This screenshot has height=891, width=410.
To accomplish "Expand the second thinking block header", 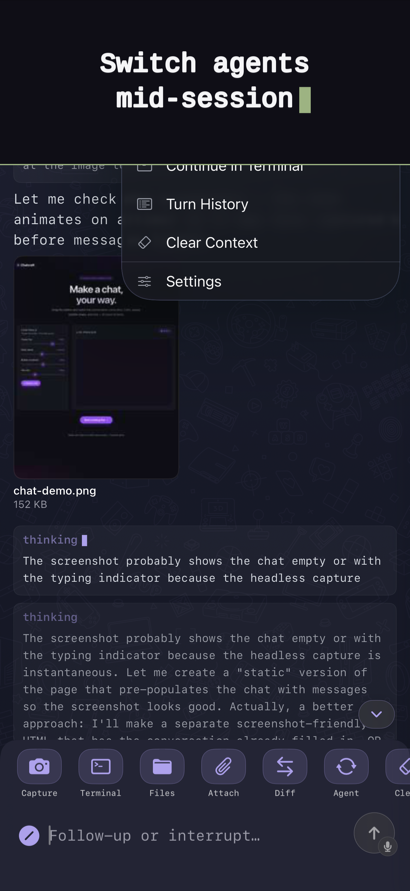I will [x=50, y=617].
